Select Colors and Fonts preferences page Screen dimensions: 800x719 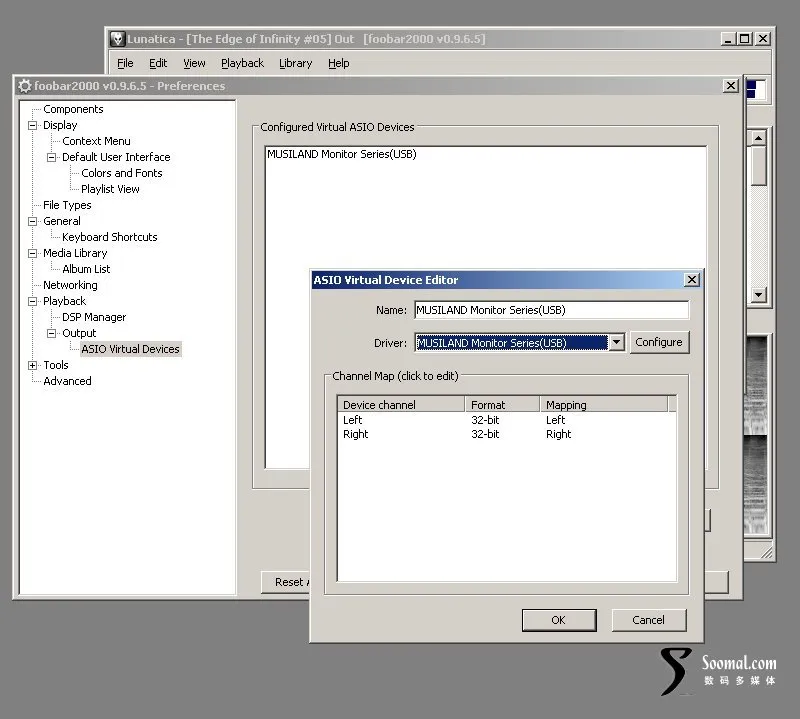122,173
